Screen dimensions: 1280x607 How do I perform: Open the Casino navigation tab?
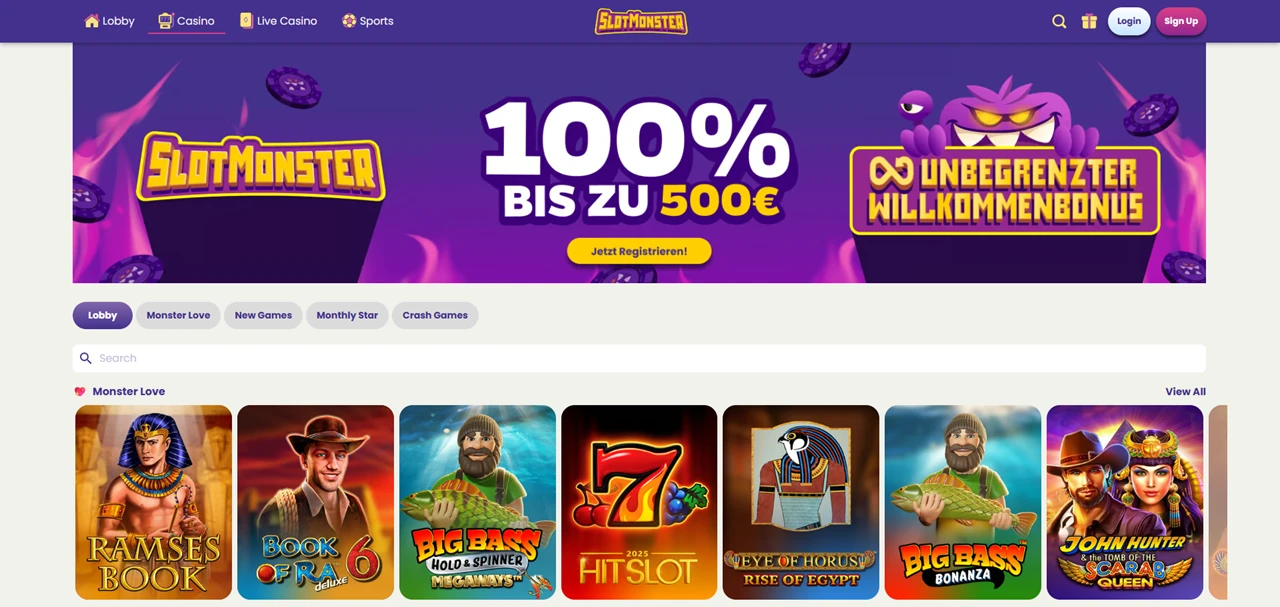(x=187, y=21)
